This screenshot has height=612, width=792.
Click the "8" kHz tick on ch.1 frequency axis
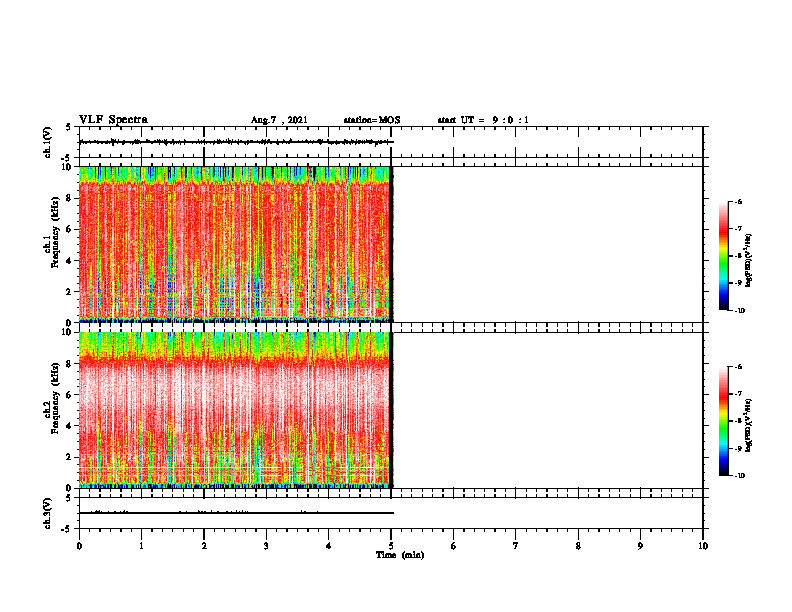(70, 198)
